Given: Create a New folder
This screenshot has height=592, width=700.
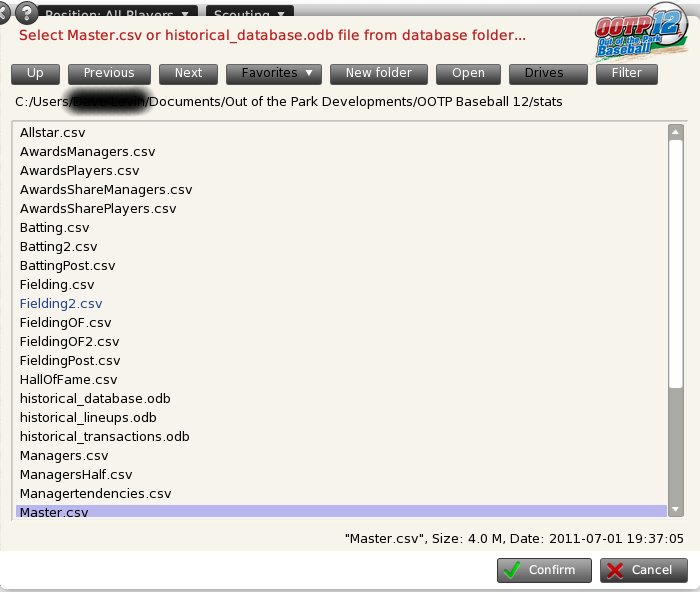Looking at the screenshot, I should pyautogui.click(x=379, y=74).
